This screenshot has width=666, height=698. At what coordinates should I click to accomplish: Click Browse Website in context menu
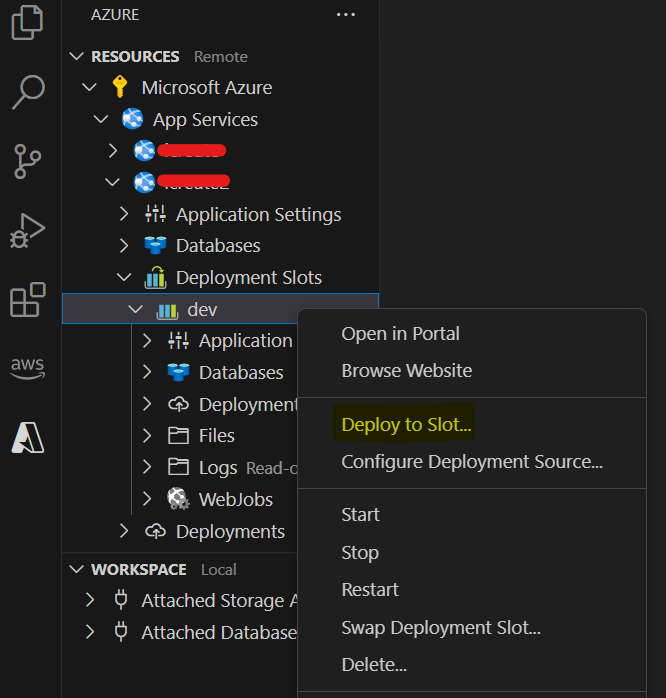[x=406, y=371]
